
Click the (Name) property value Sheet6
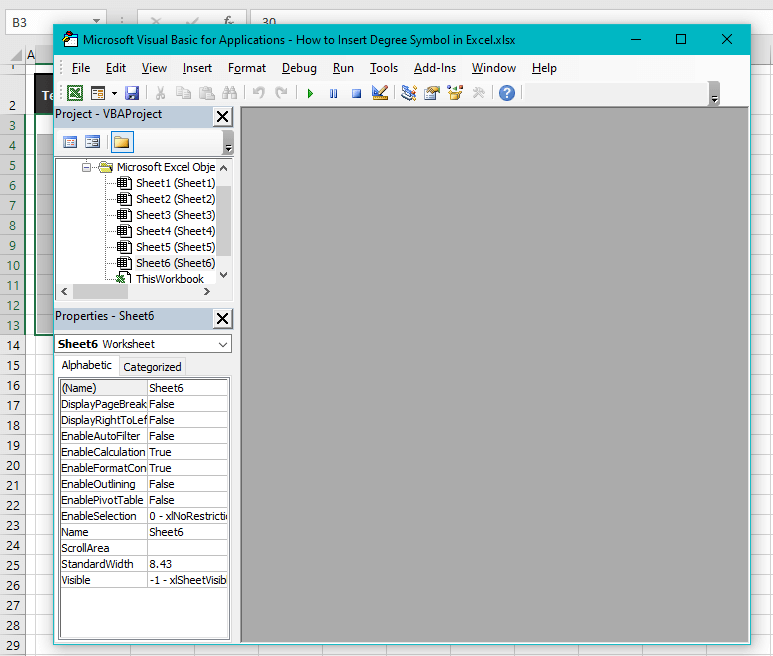click(187, 388)
